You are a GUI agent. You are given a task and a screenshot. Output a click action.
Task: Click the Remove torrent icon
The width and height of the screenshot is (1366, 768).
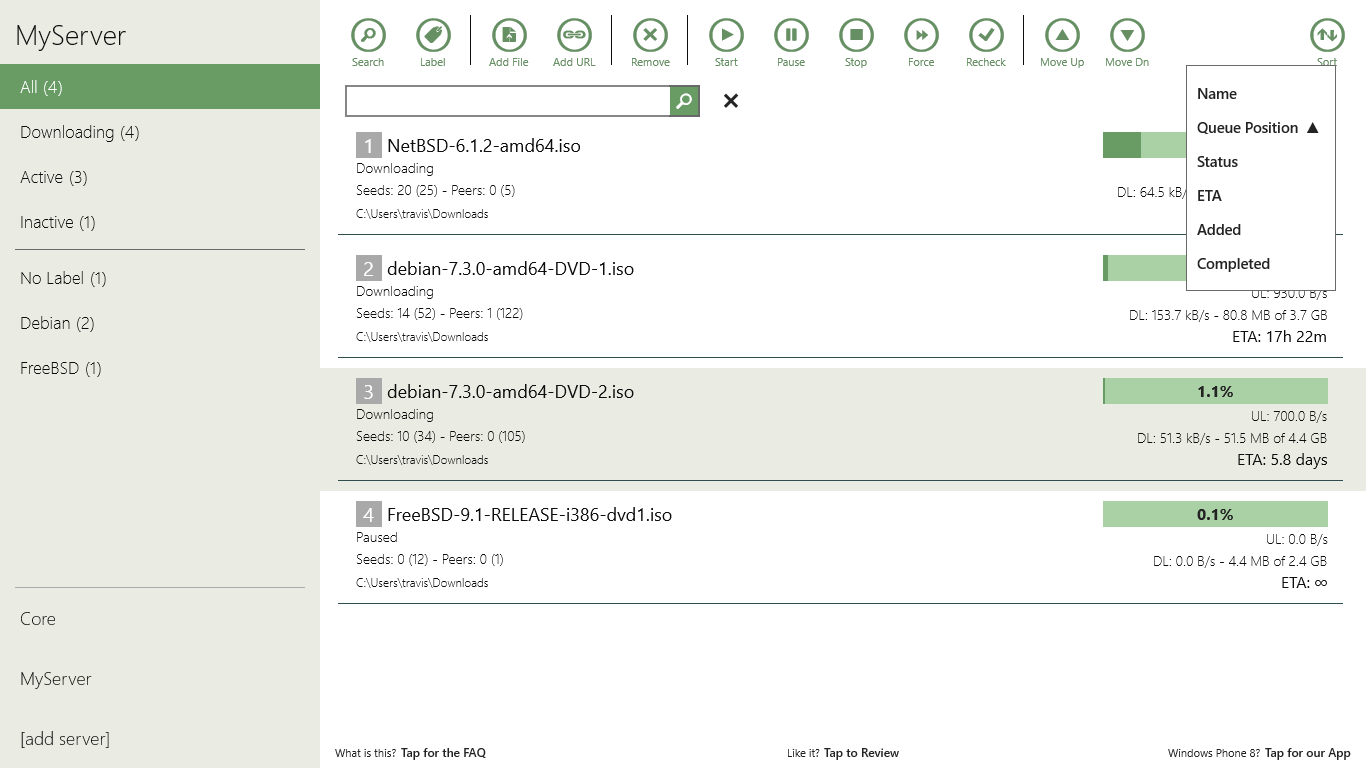[650, 35]
